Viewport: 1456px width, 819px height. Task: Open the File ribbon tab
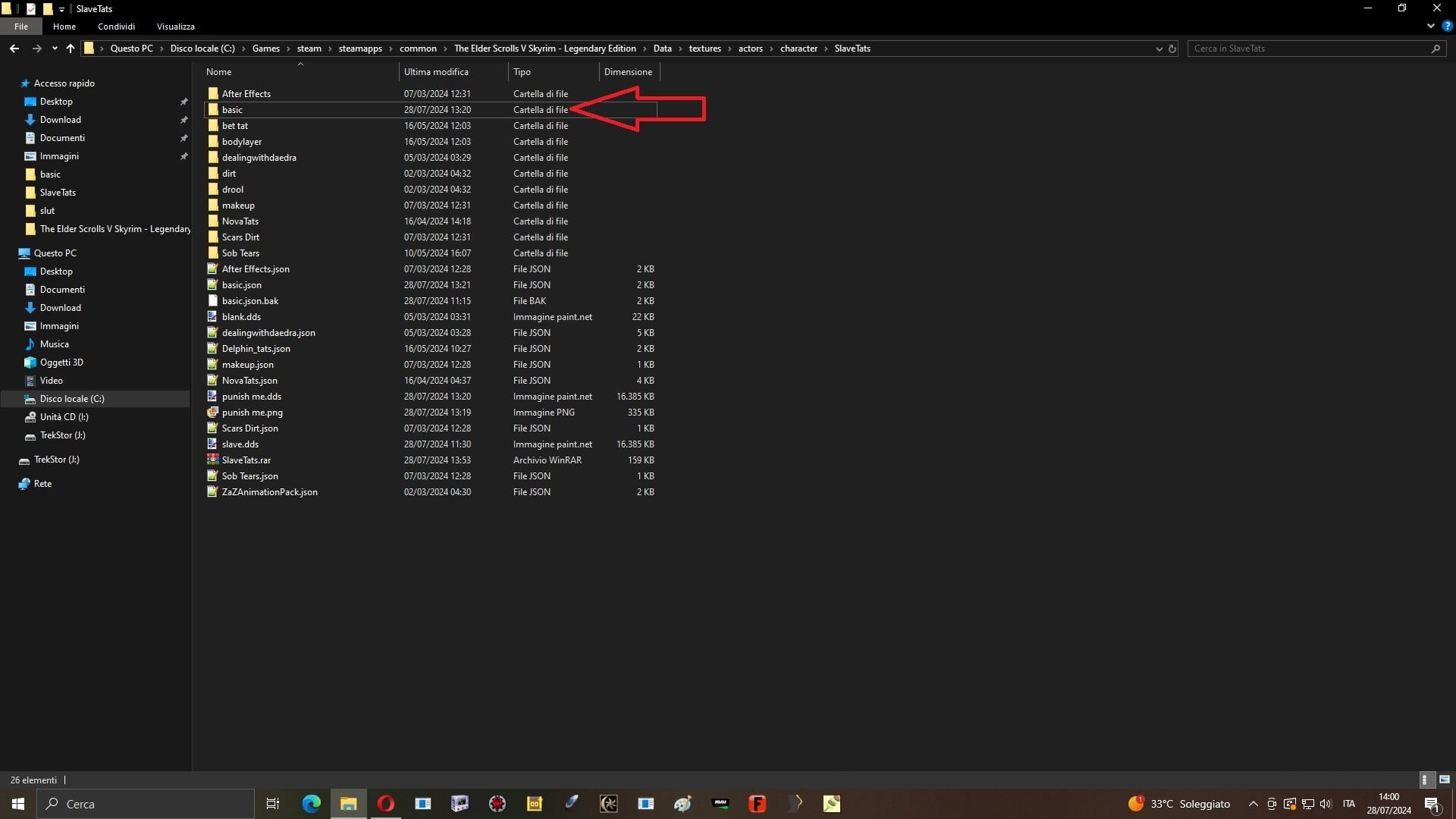click(21, 27)
